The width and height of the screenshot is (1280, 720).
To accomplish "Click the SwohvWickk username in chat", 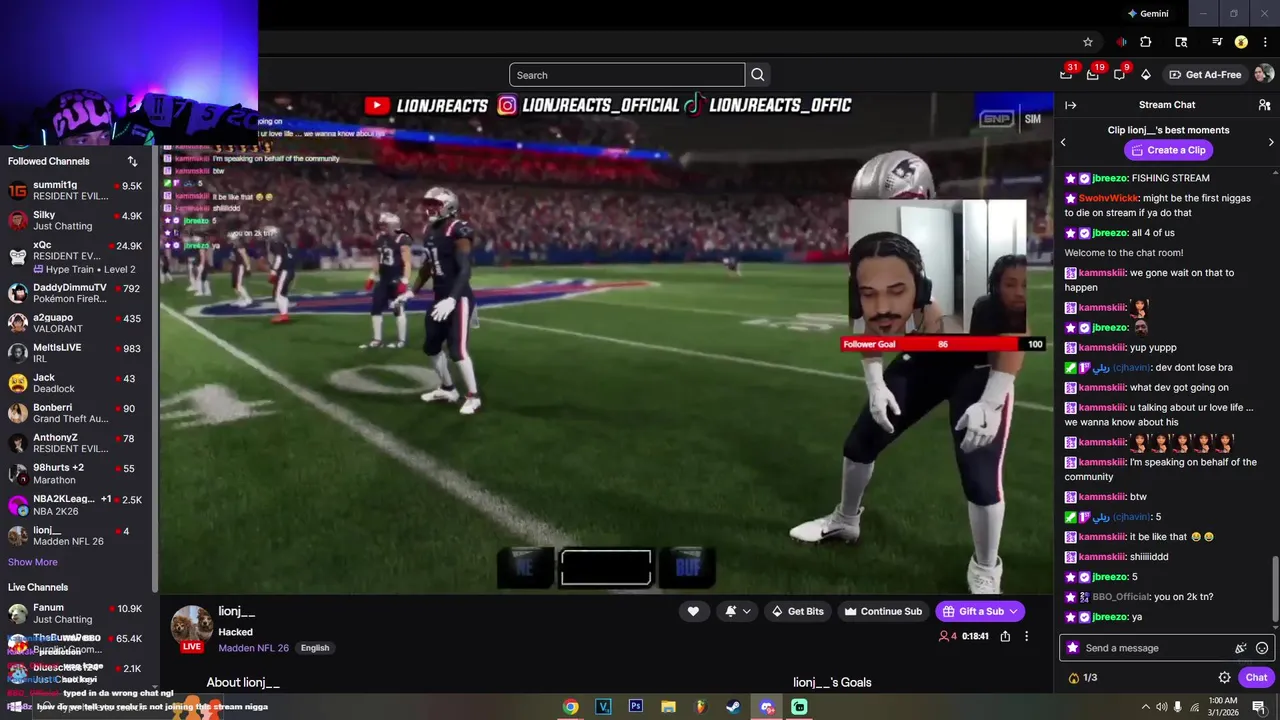I will 1108,198.
